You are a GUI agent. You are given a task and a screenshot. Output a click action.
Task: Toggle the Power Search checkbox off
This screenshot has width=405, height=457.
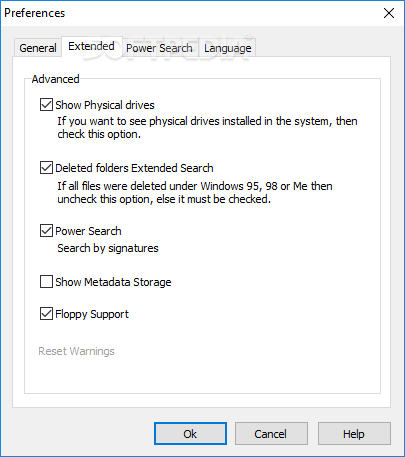tap(46, 231)
